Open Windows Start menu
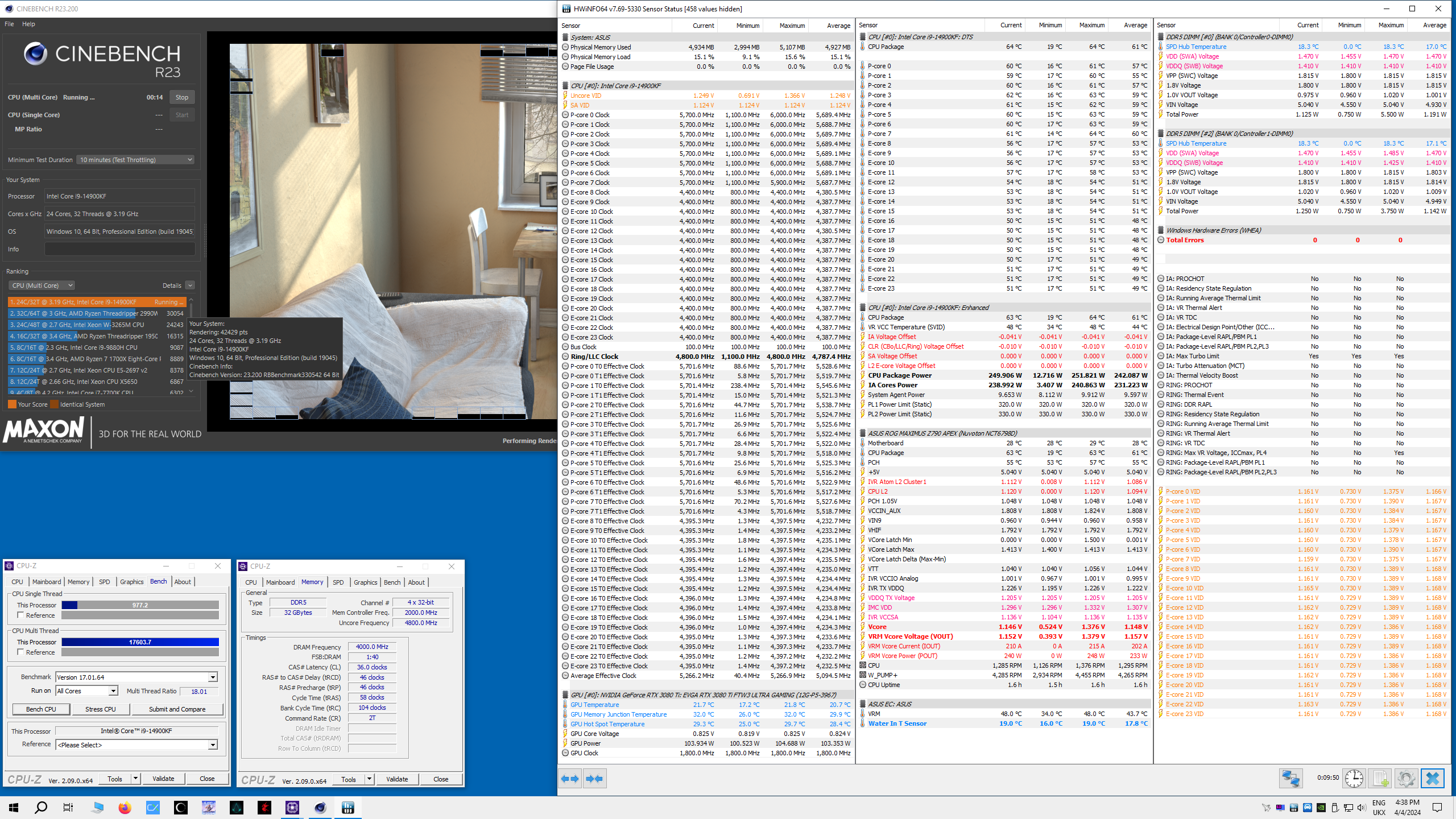The height and width of the screenshot is (819, 1456). (x=14, y=808)
